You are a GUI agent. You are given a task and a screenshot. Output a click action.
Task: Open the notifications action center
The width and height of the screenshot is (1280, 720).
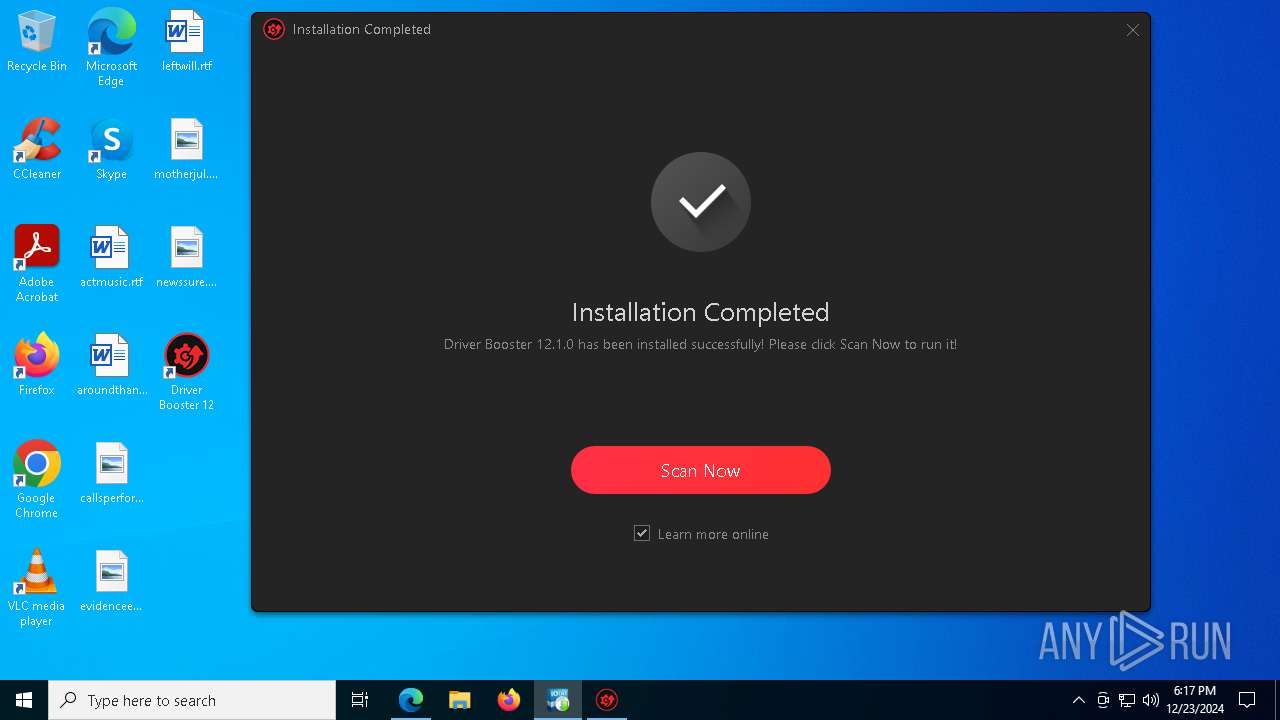click(1247, 700)
